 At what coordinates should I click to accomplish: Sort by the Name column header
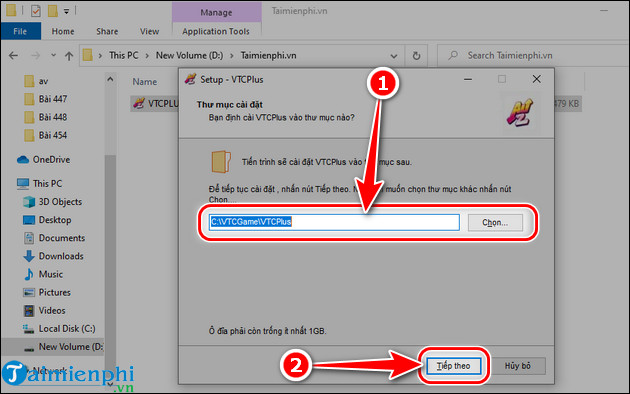coord(145,82)
